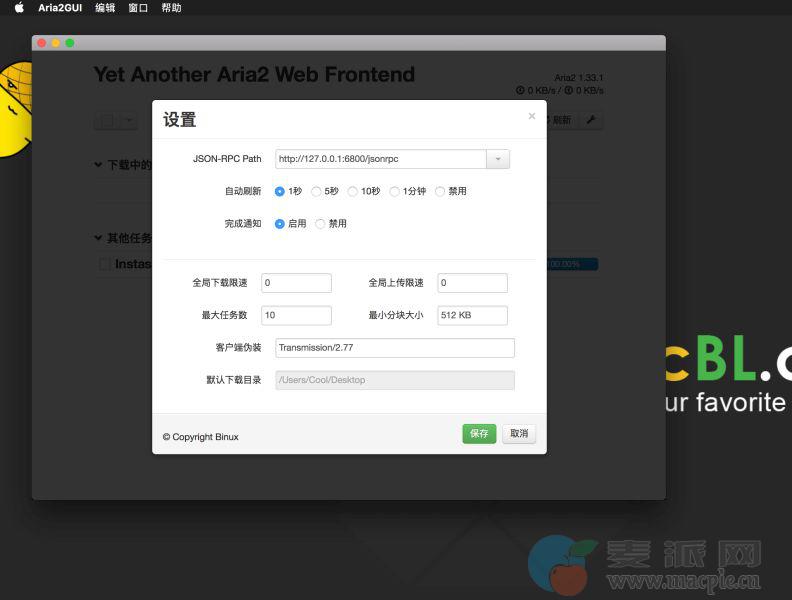The image size is (792, 600).
Task: Disable 完成通知 notifications
Action: coord(320,224)
